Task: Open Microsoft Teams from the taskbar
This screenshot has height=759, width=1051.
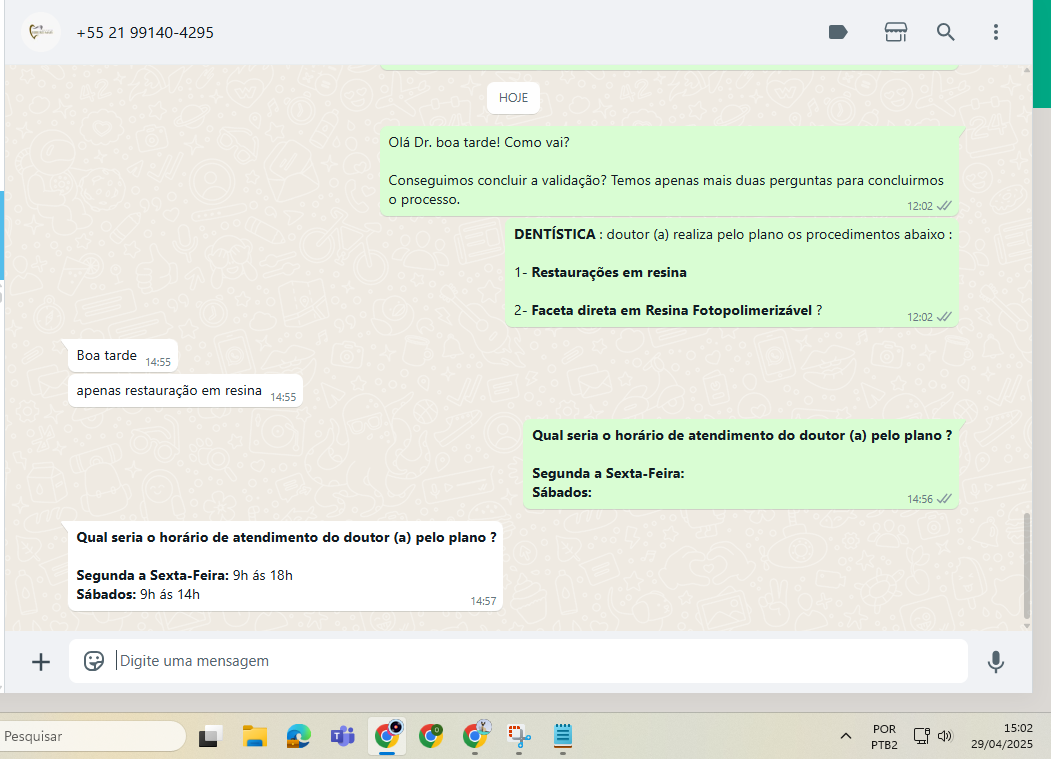Action: click(x=343, y=736)
